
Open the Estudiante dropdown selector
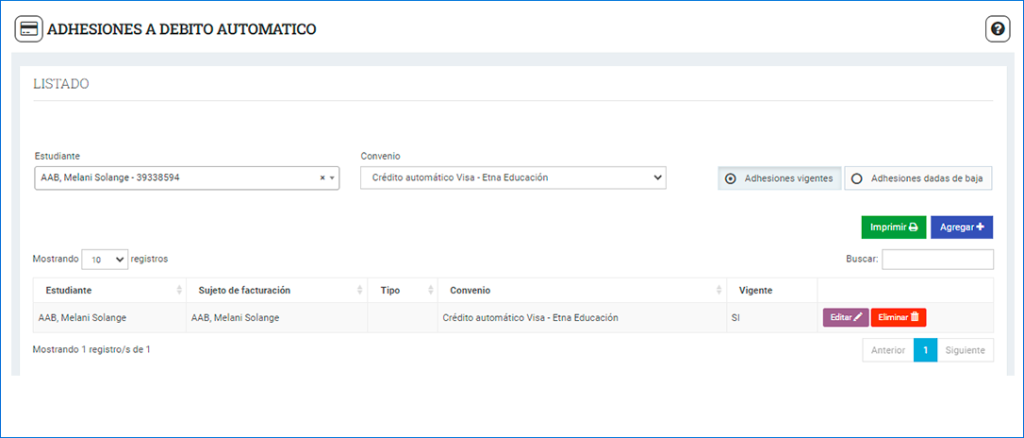(186, 178)
